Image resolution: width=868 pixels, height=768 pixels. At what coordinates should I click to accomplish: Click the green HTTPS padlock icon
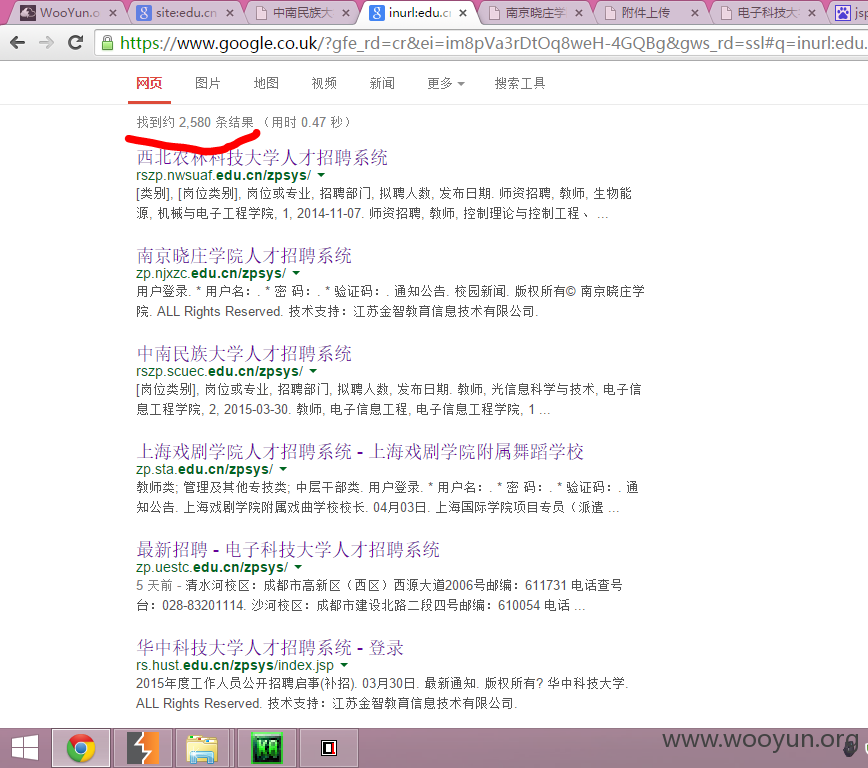pyautogui.click(x=108, y=43)
